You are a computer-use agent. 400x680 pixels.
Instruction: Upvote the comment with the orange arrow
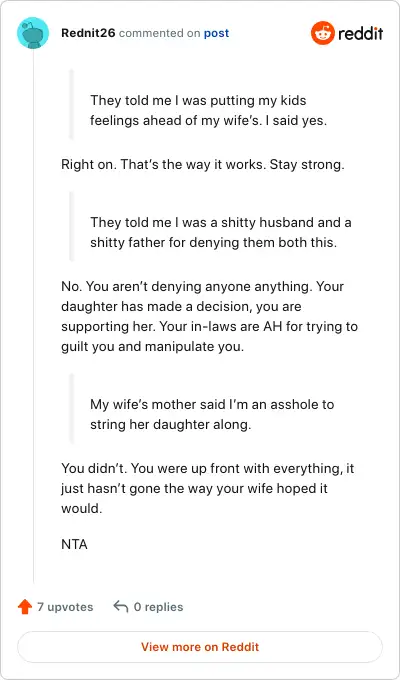click(x=25, y=607)
